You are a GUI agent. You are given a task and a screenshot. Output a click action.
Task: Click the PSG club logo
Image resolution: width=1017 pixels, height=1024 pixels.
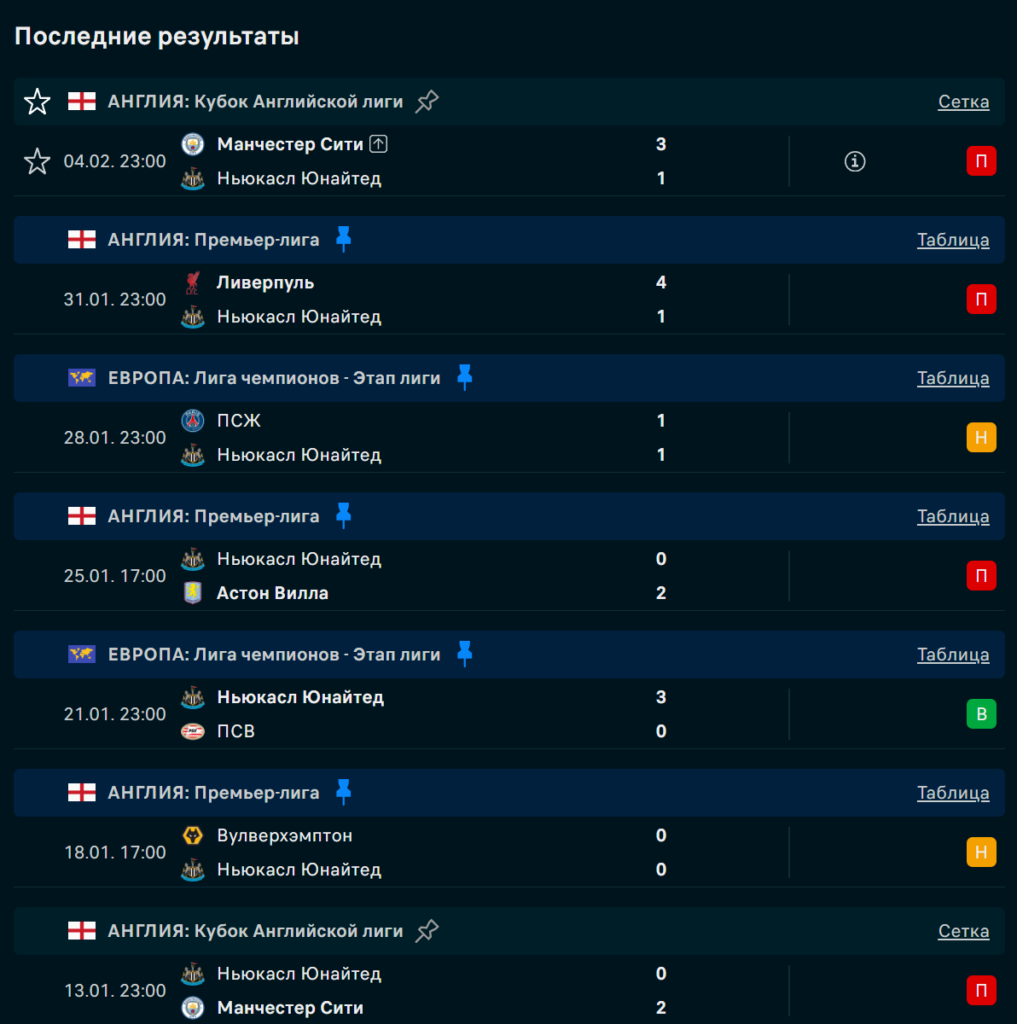pyautogui.click(x=192, y=421)
